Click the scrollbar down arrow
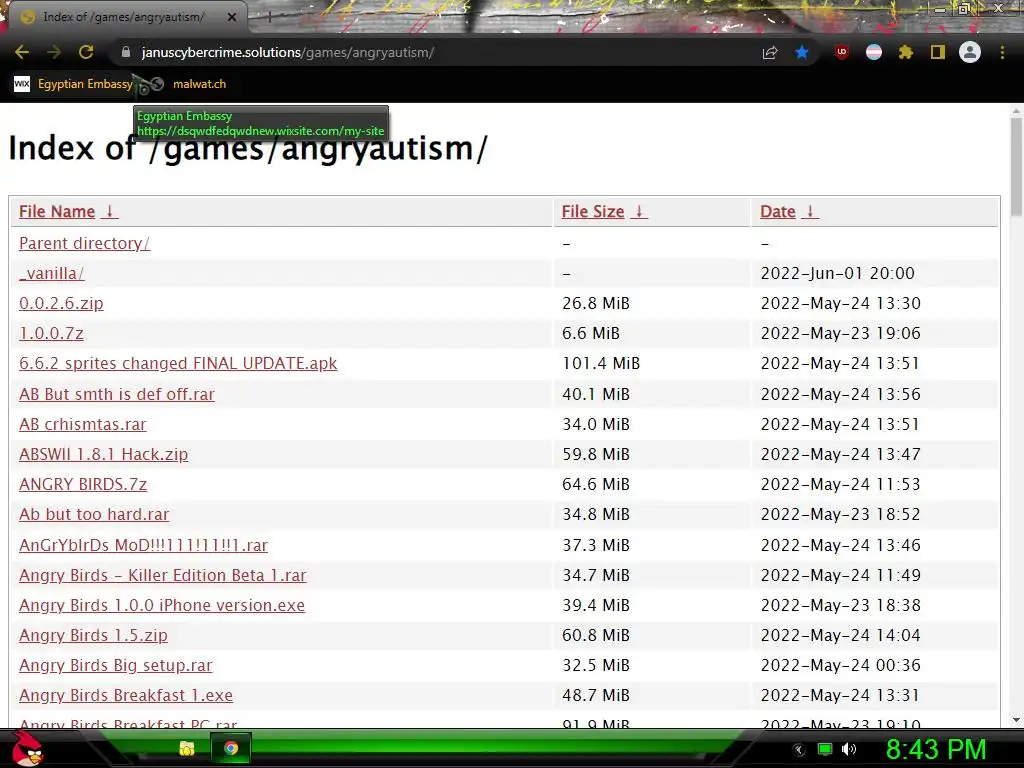 coord(1016,720)
